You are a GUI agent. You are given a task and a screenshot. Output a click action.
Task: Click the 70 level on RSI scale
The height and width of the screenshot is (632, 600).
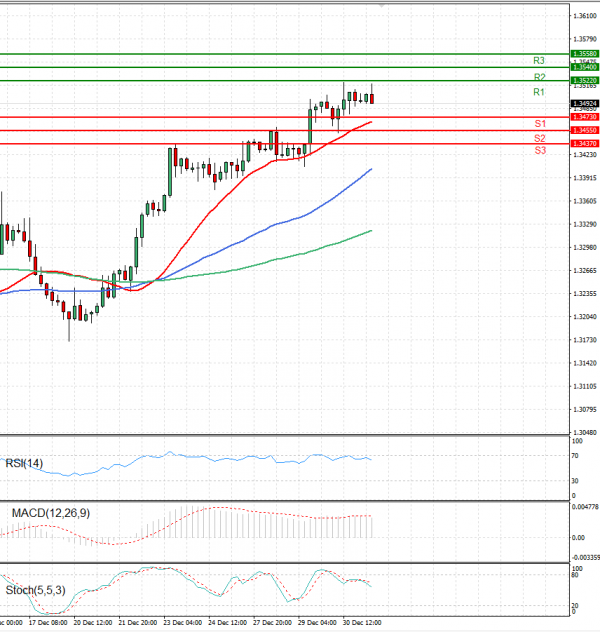coord(575,456)
